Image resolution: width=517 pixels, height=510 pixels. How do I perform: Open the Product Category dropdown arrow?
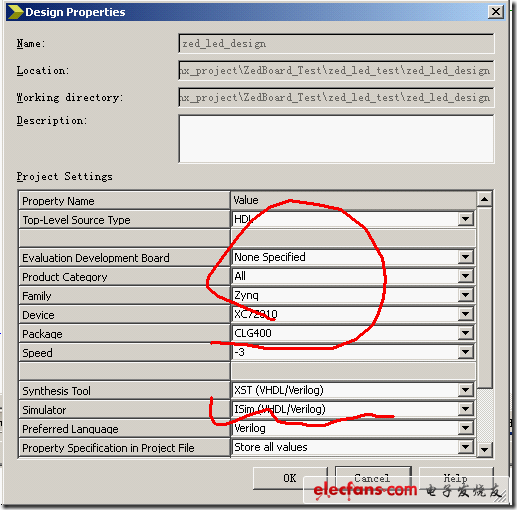tap(465, 276)
